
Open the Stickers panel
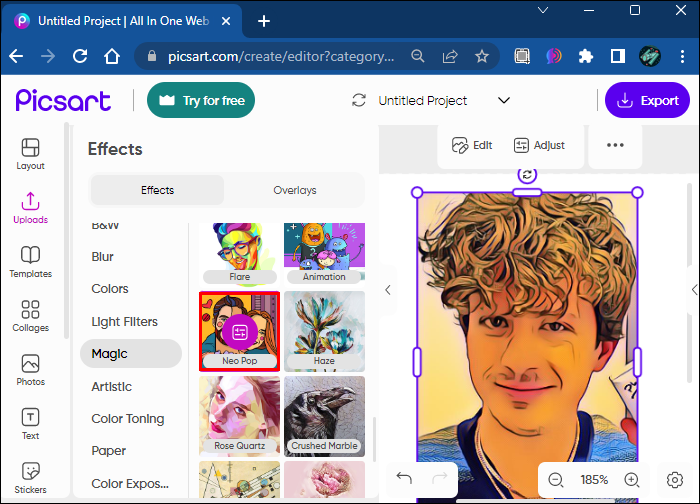click(x=30, y=478)
